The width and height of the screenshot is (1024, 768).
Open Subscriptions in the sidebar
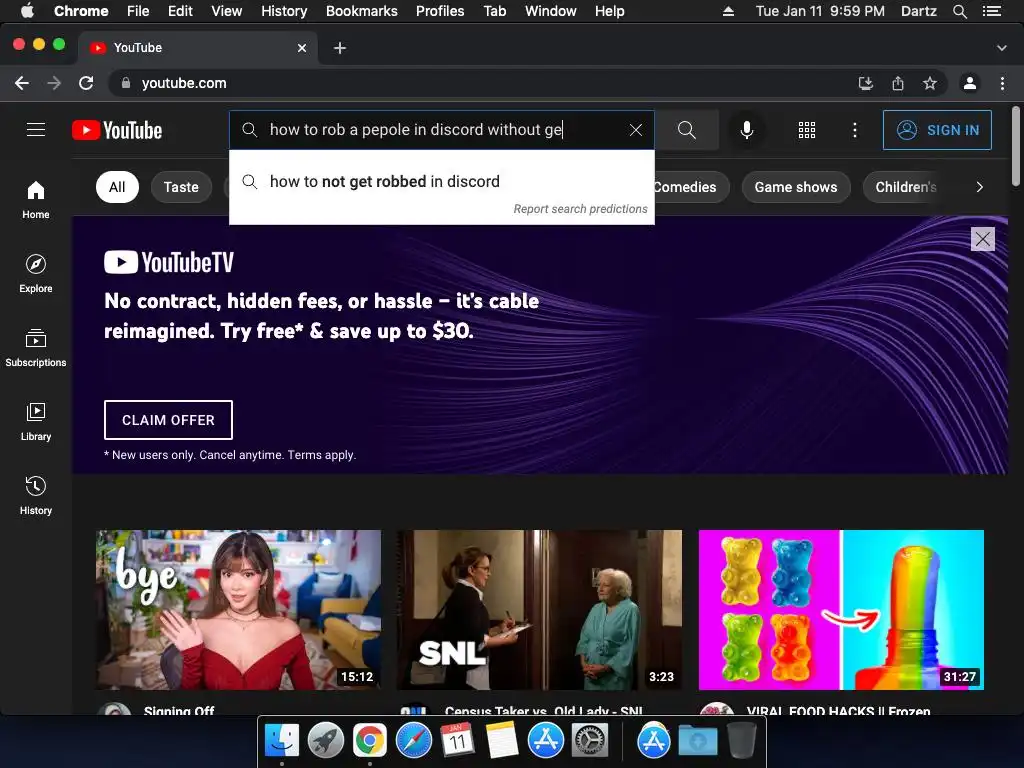coord(36,348)
